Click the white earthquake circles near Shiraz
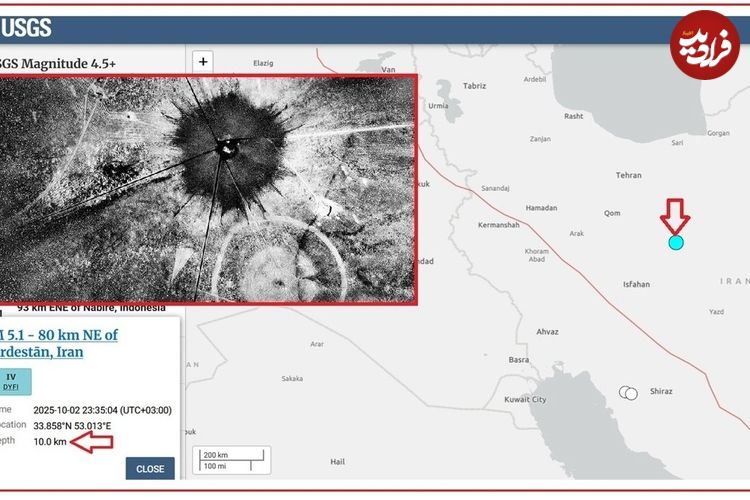 pos(628,393)
